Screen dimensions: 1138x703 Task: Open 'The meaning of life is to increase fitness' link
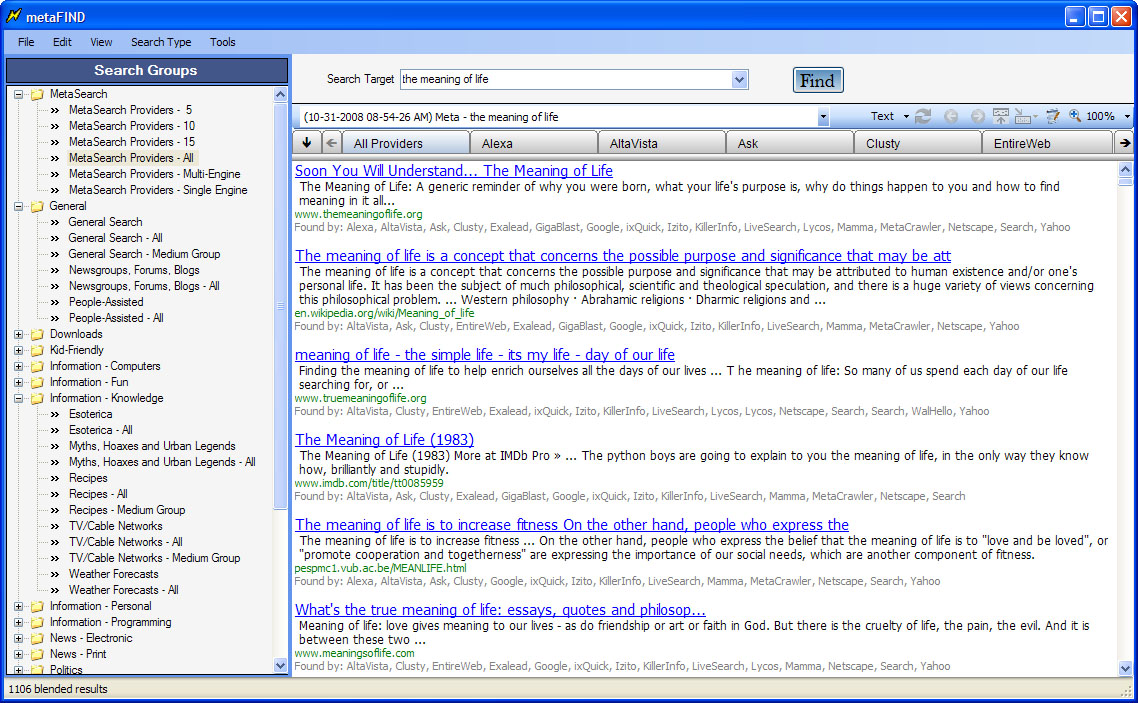point(572,525)
